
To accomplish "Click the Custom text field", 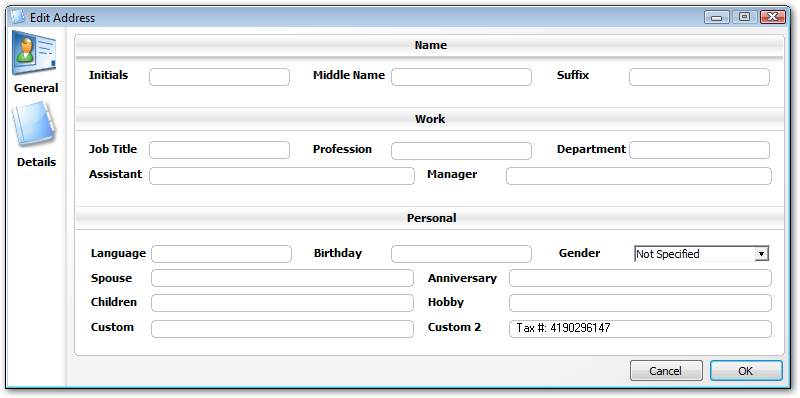I will point(282,329).
